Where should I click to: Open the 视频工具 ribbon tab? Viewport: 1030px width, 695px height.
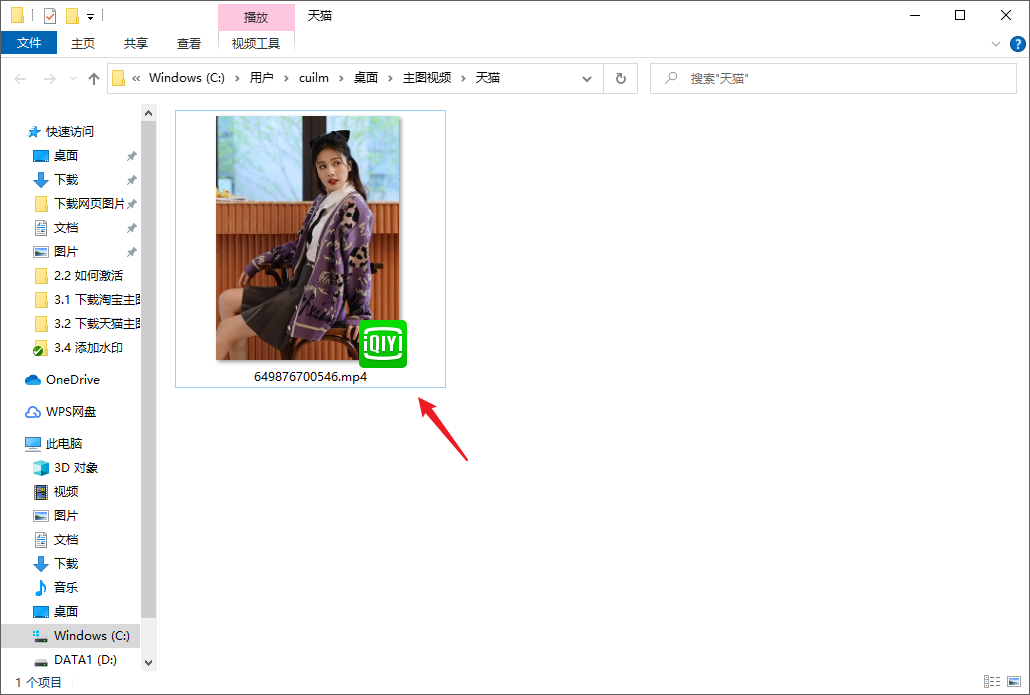256,43
